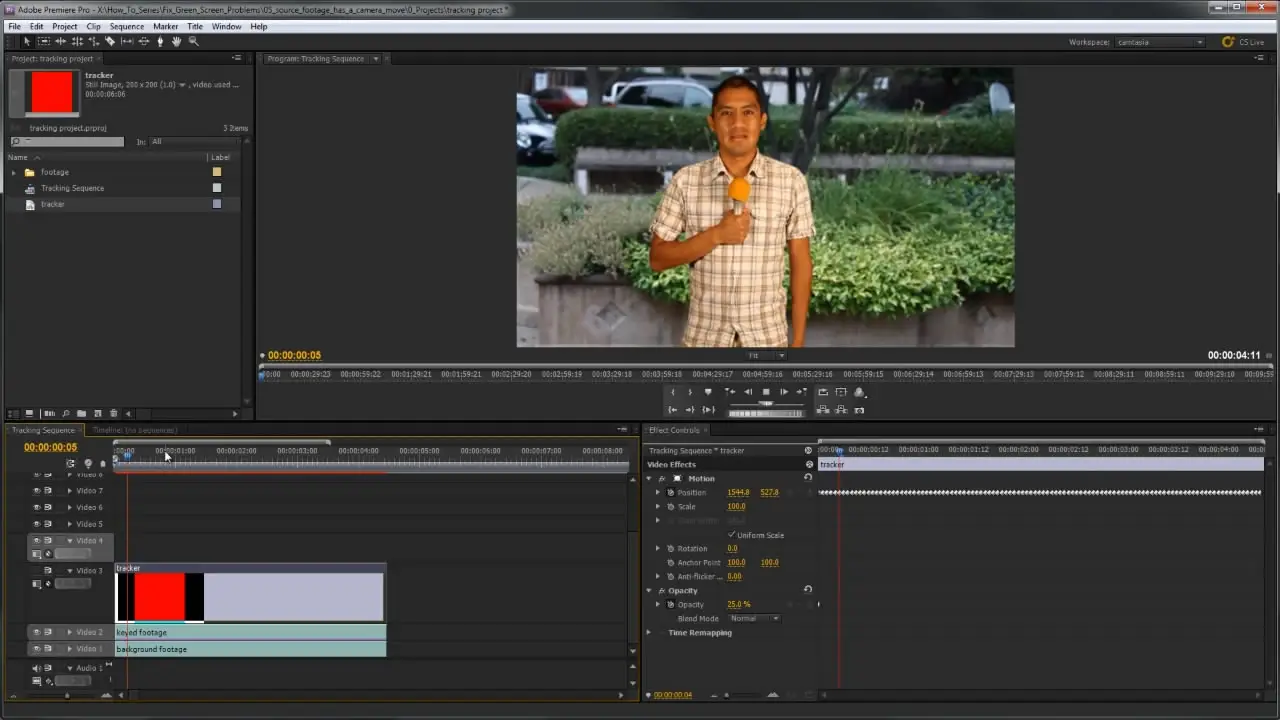Reset the Motion effect parameters
Viewport: 1280px width, 720px height.
coord(807,478)
